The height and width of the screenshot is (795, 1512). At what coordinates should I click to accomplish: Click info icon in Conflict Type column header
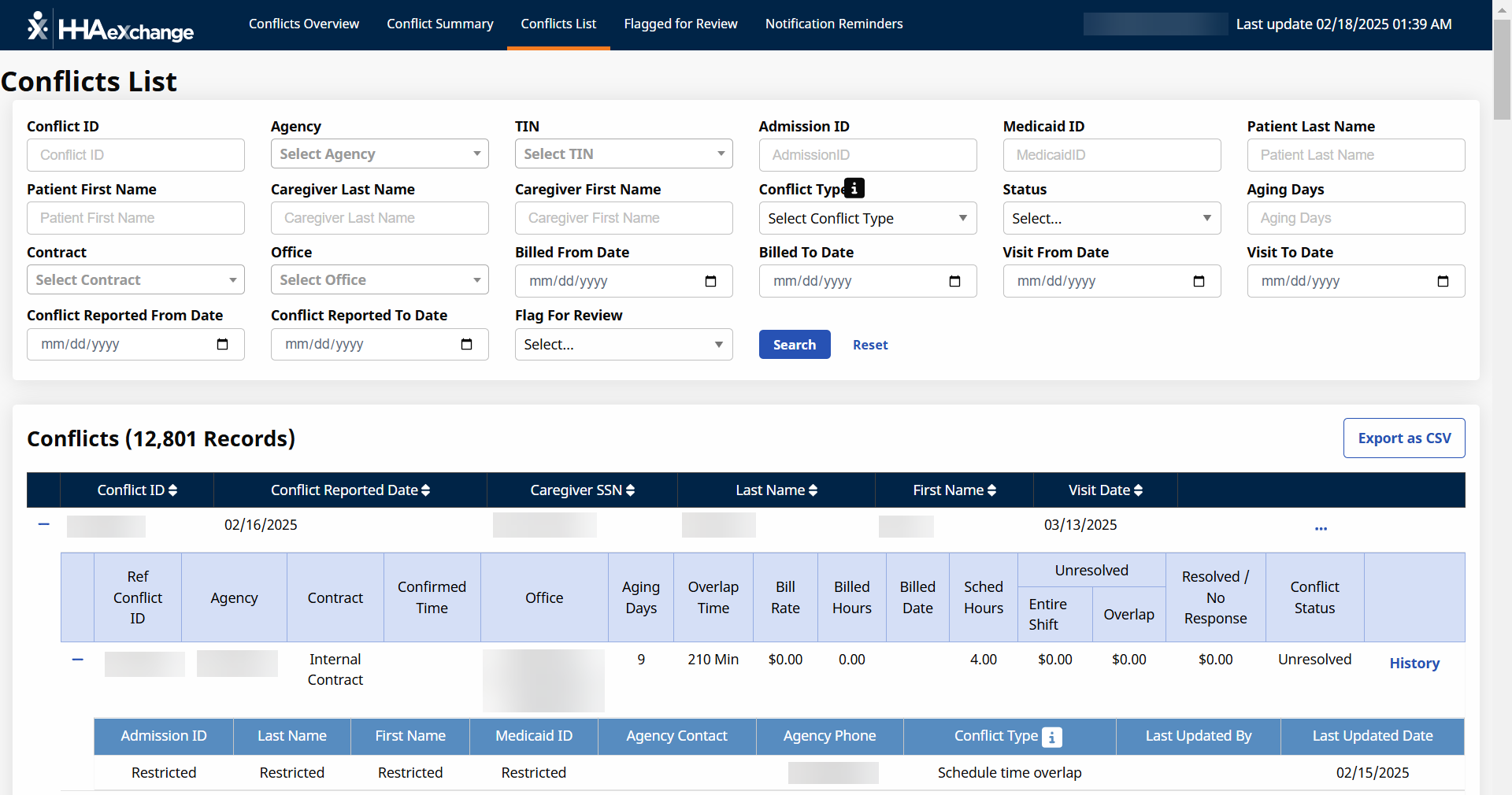[1052, 737]
